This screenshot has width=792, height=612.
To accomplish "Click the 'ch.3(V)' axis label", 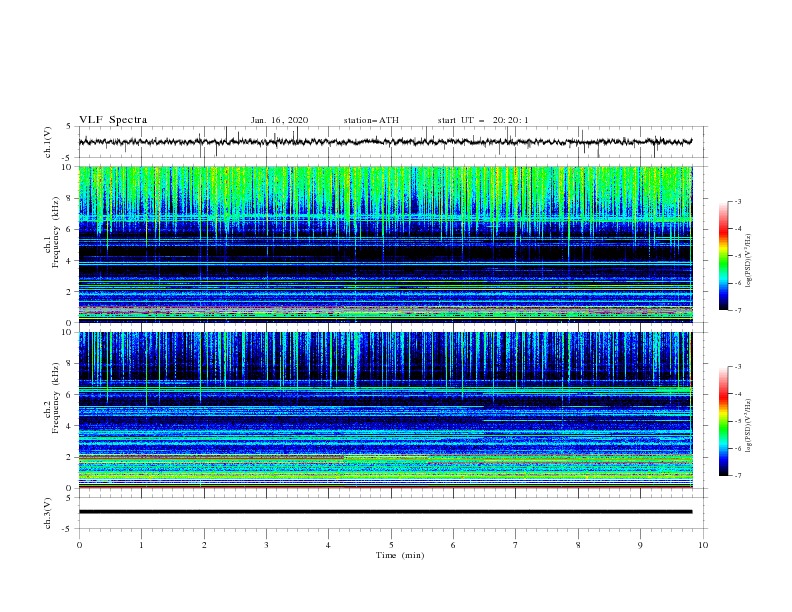I will 48,513.
